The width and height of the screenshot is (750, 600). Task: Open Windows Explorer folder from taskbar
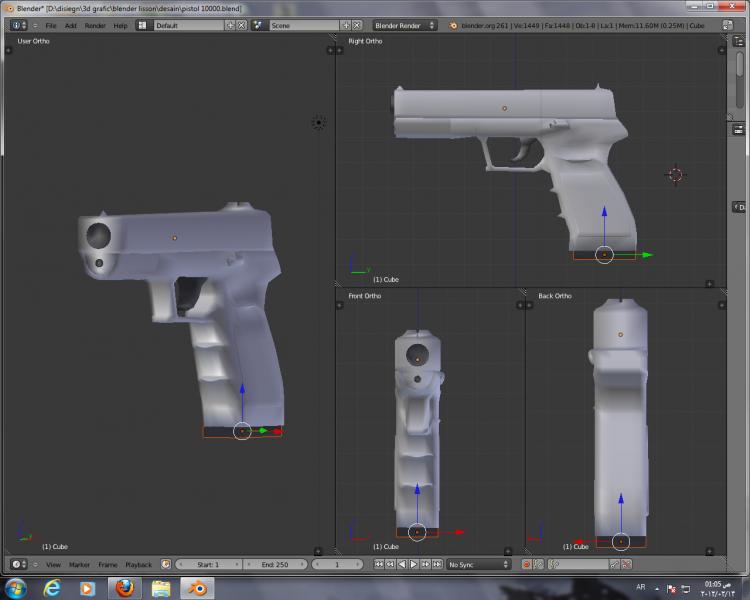[161, 588]
